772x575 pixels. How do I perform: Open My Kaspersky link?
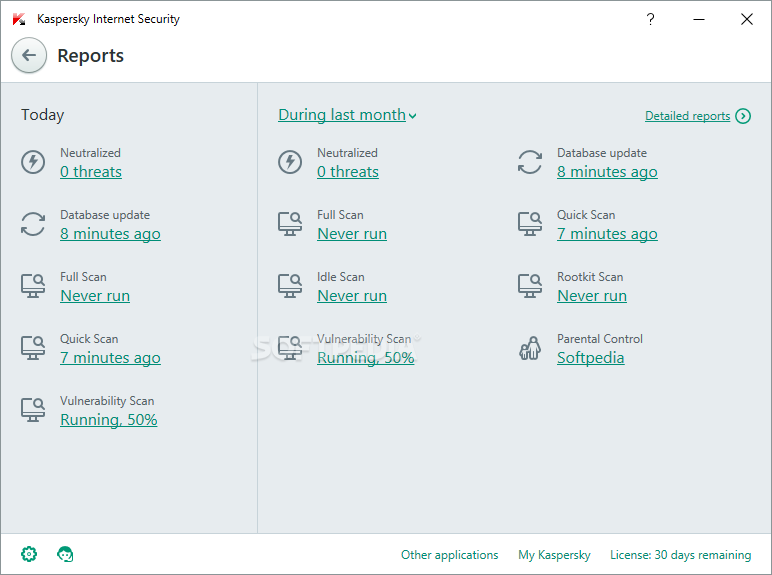pyautogui.click(x=554, y=555)
